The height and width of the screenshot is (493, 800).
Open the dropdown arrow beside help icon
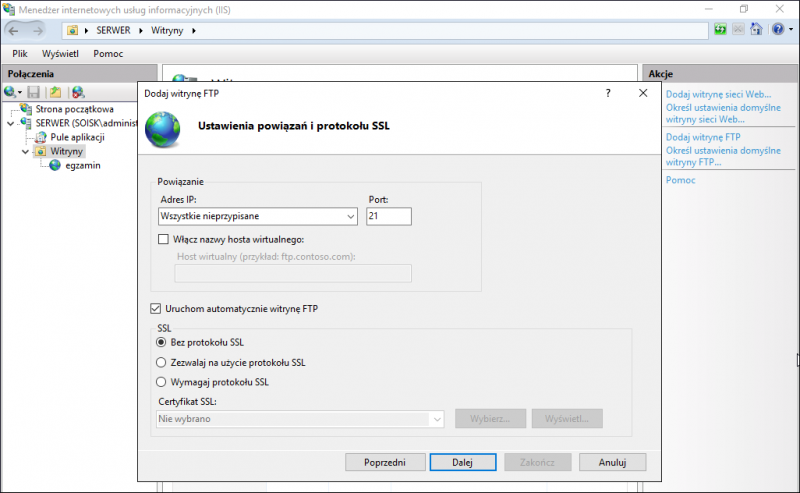pos(791,30)
